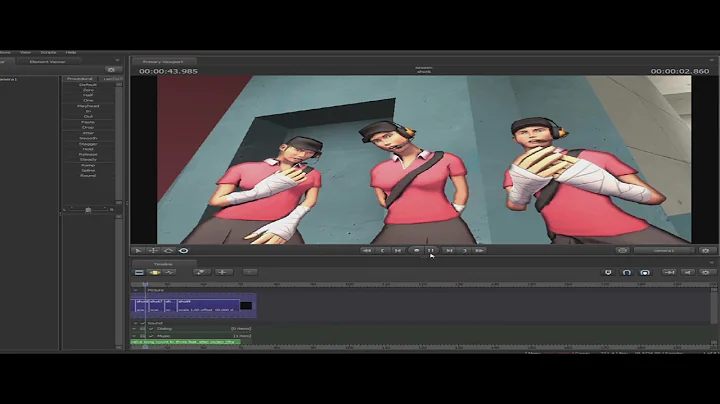Activate the move manipulator tool
Image resolution: width=720 pixels, height=404 pixels.
pyautogui.click(x=153, y=251)
